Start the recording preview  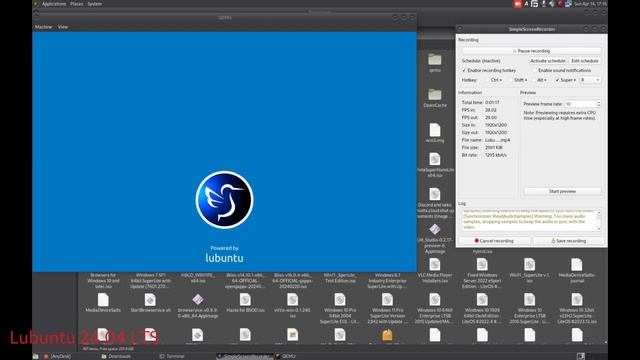(x=562, y=191)
